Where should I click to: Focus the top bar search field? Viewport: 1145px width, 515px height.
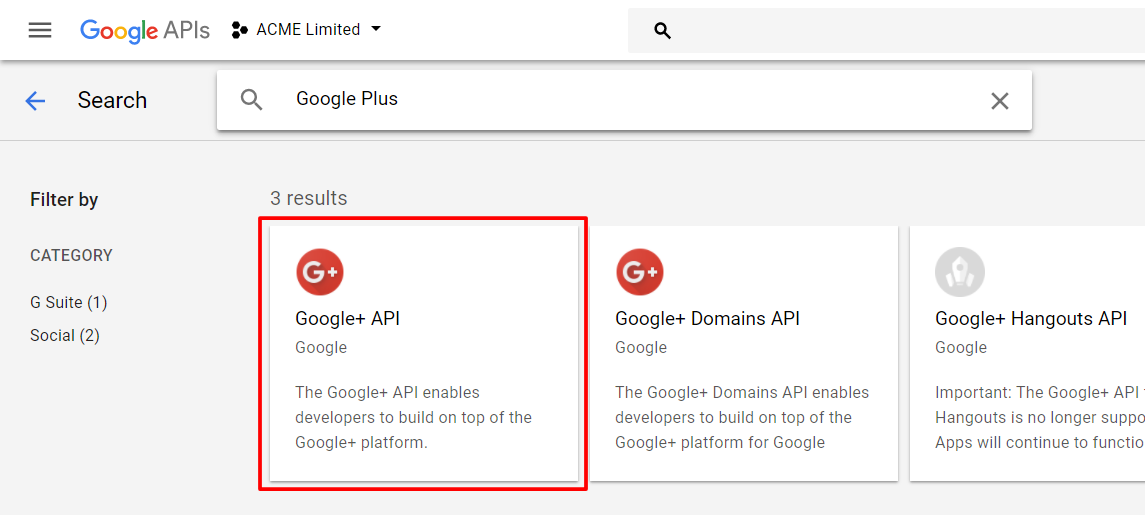pyautogui.click(x=886, y=31)
